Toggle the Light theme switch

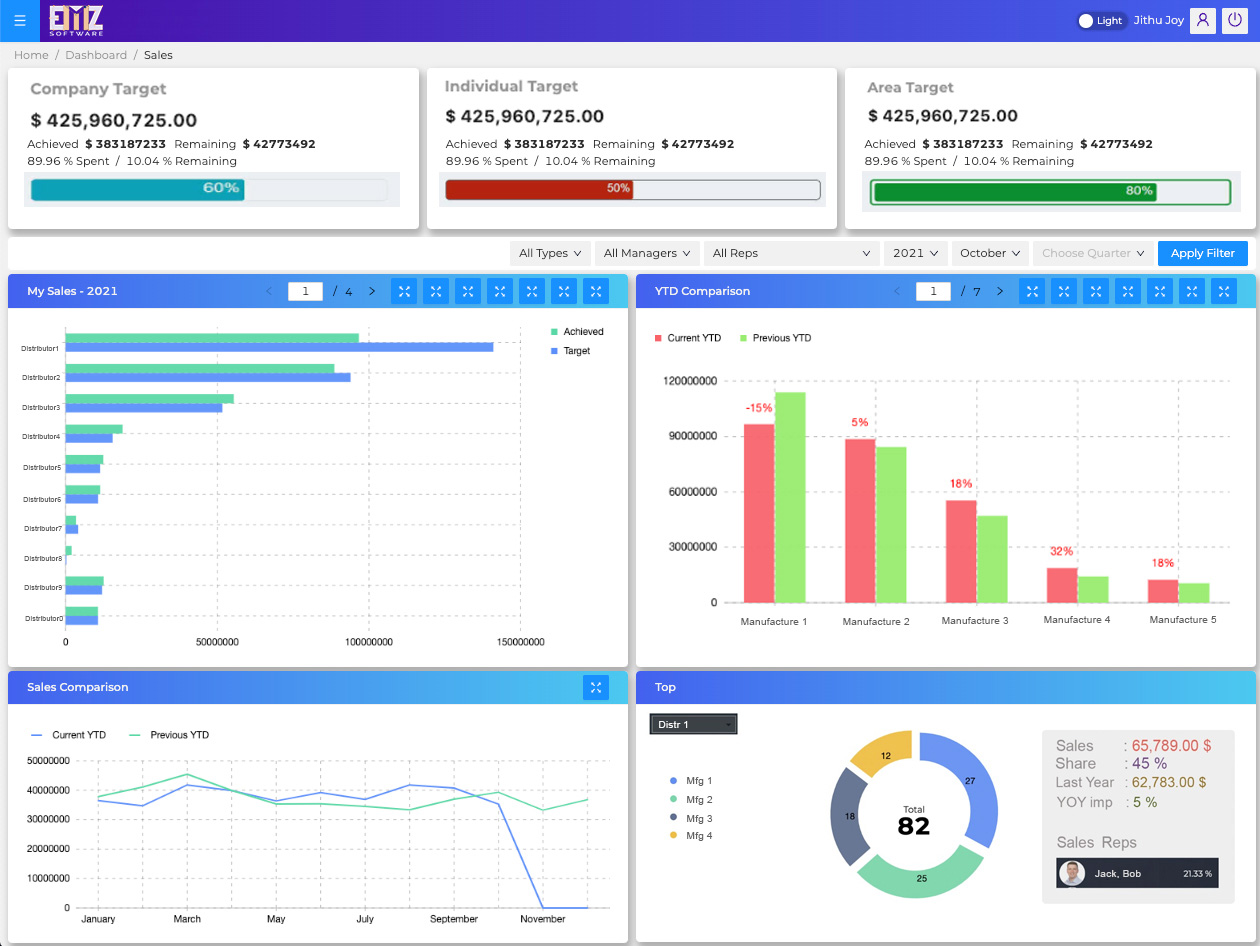coord(1100,21)
